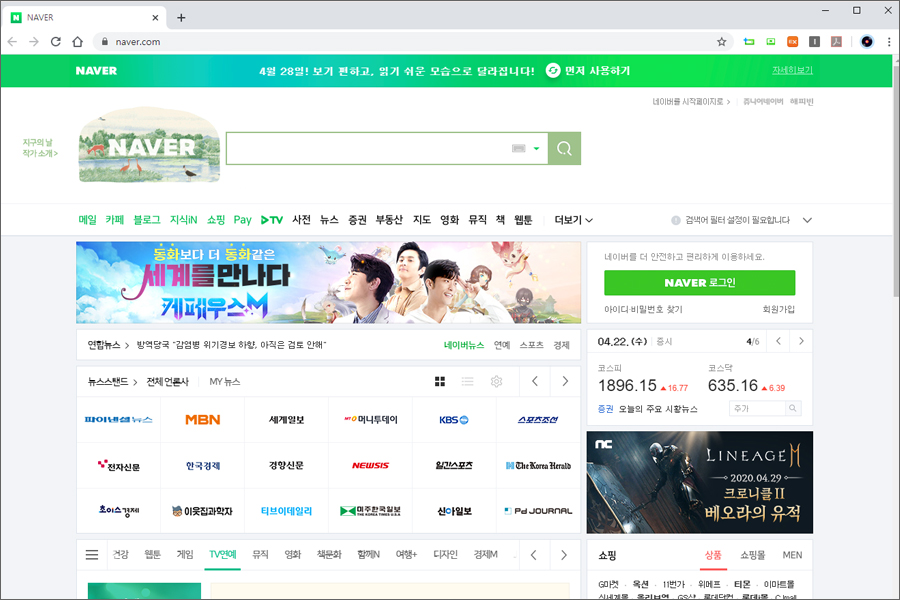900x600 pixels.
Task: Open the 블로그 menu item
Action: [147, 220]
